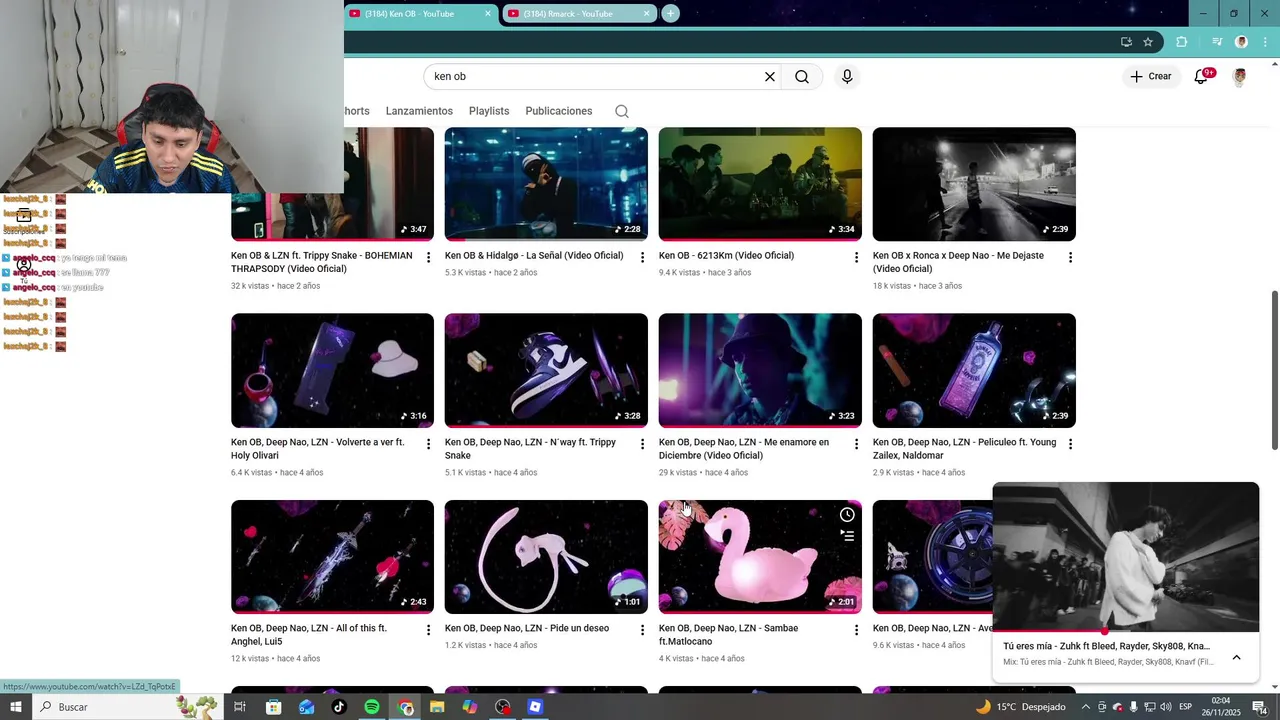
Task: Open options menu for Me enamore en Diciembre
Action: [x=856, y=444]
